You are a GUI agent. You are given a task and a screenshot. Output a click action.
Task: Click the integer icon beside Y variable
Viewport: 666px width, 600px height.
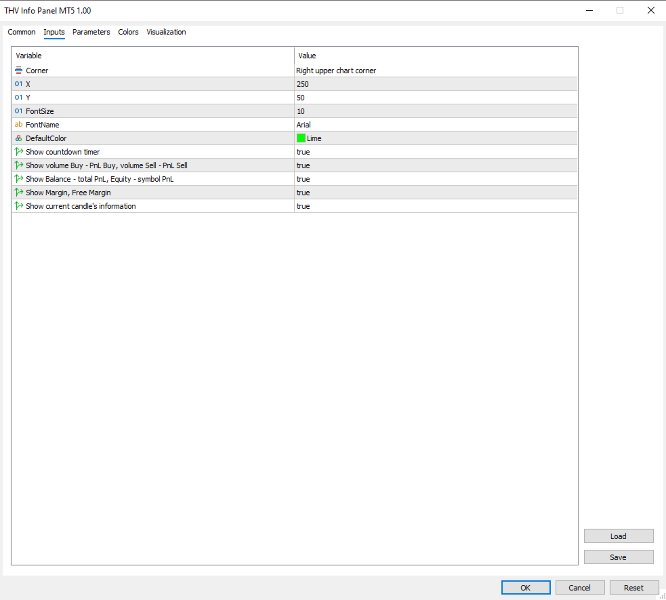click(18, 98)
